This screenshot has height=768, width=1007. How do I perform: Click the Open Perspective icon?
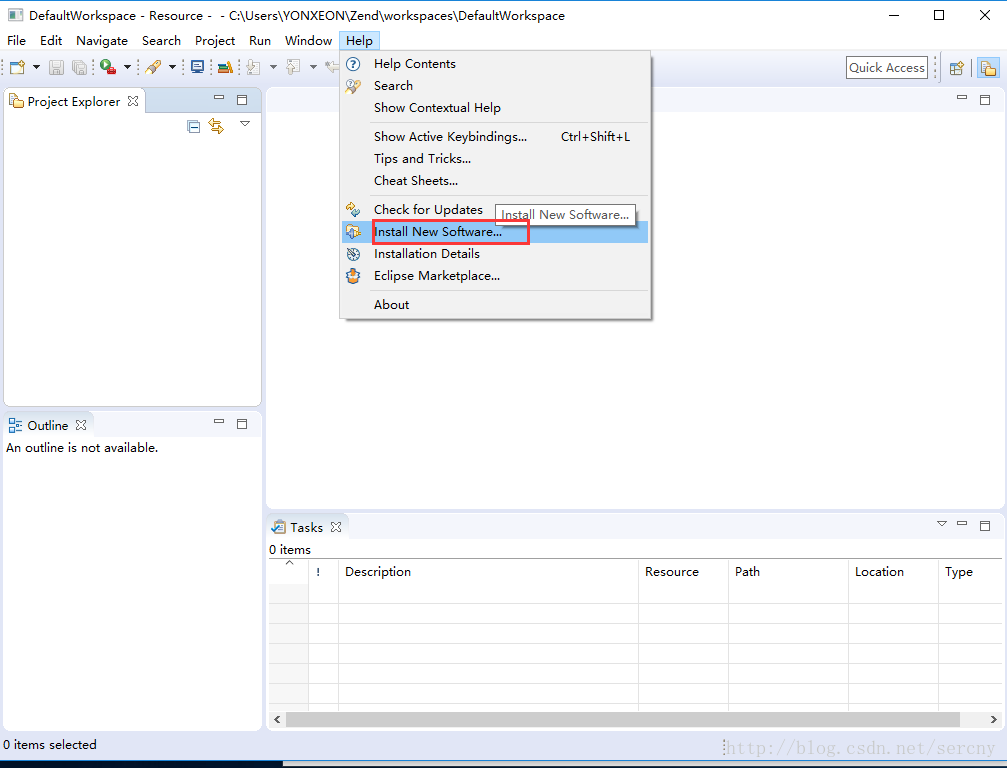[957, 67]
